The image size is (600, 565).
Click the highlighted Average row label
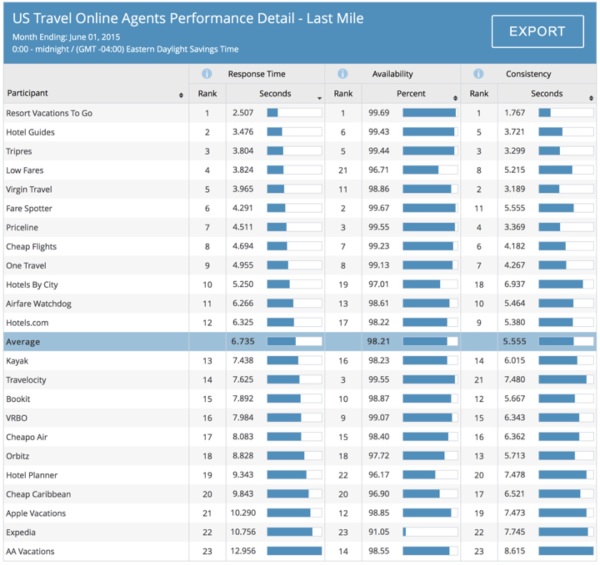(23, 342)
